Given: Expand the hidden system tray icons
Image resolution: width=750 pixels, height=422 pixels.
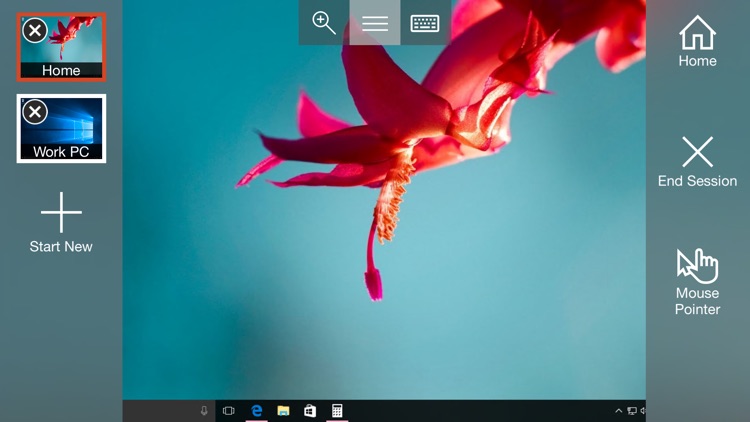Looking at the screenshot, I should click(x=618, y=411).
